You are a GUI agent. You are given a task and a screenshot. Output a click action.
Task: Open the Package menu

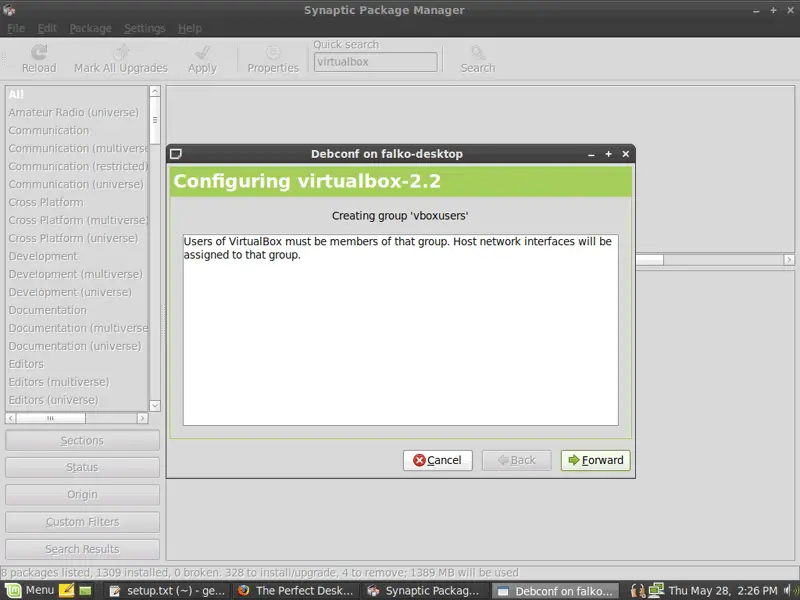point(90,28)
